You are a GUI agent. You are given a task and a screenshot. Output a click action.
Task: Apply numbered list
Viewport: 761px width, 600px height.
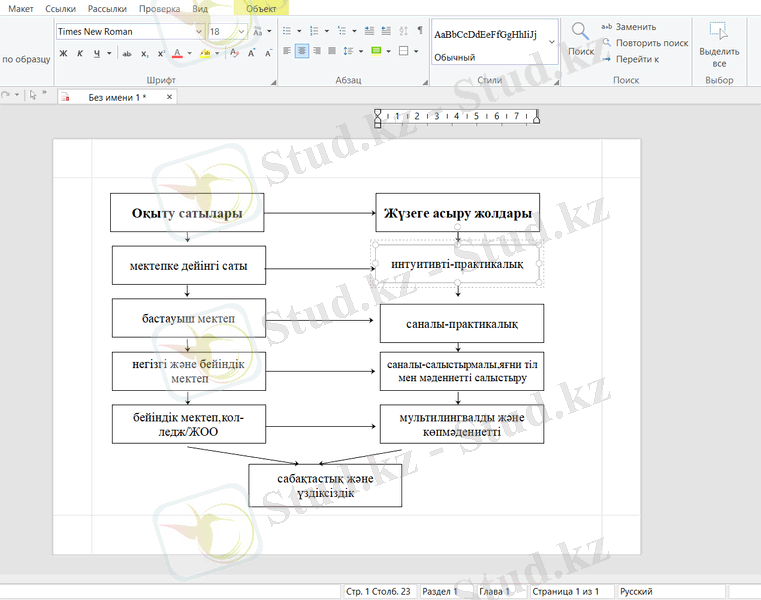(314, 31)
